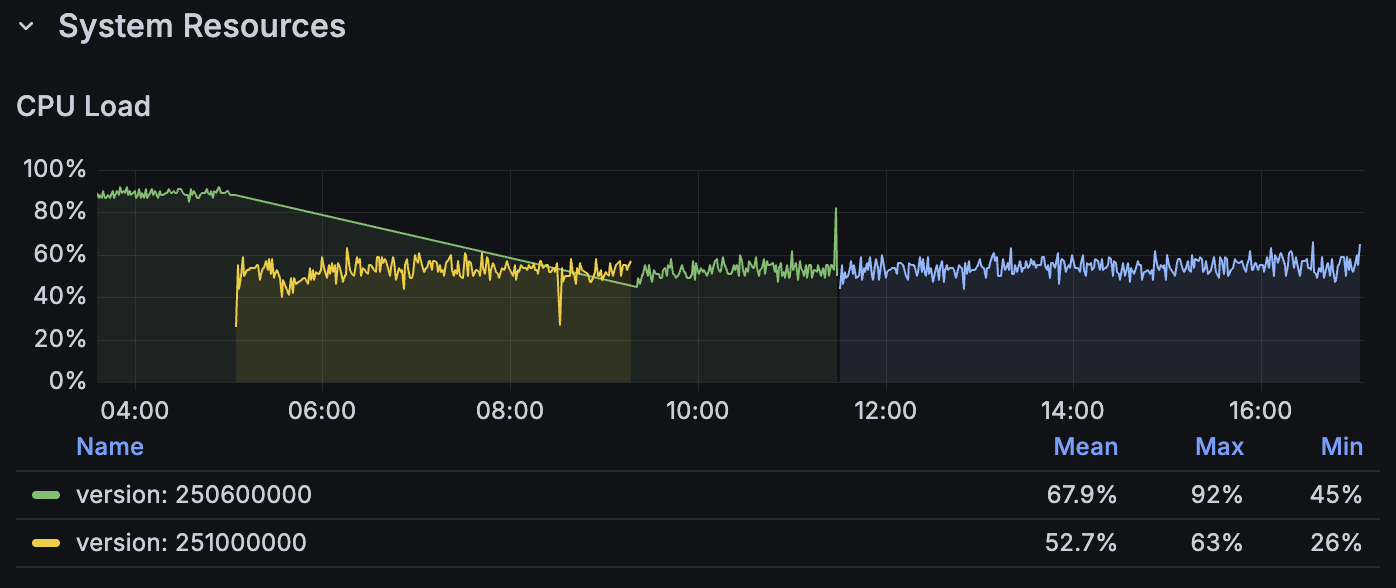1396x588 pixels.
Task: Click the 52.7% mean value in legend
Action: tap(1086, 543)
